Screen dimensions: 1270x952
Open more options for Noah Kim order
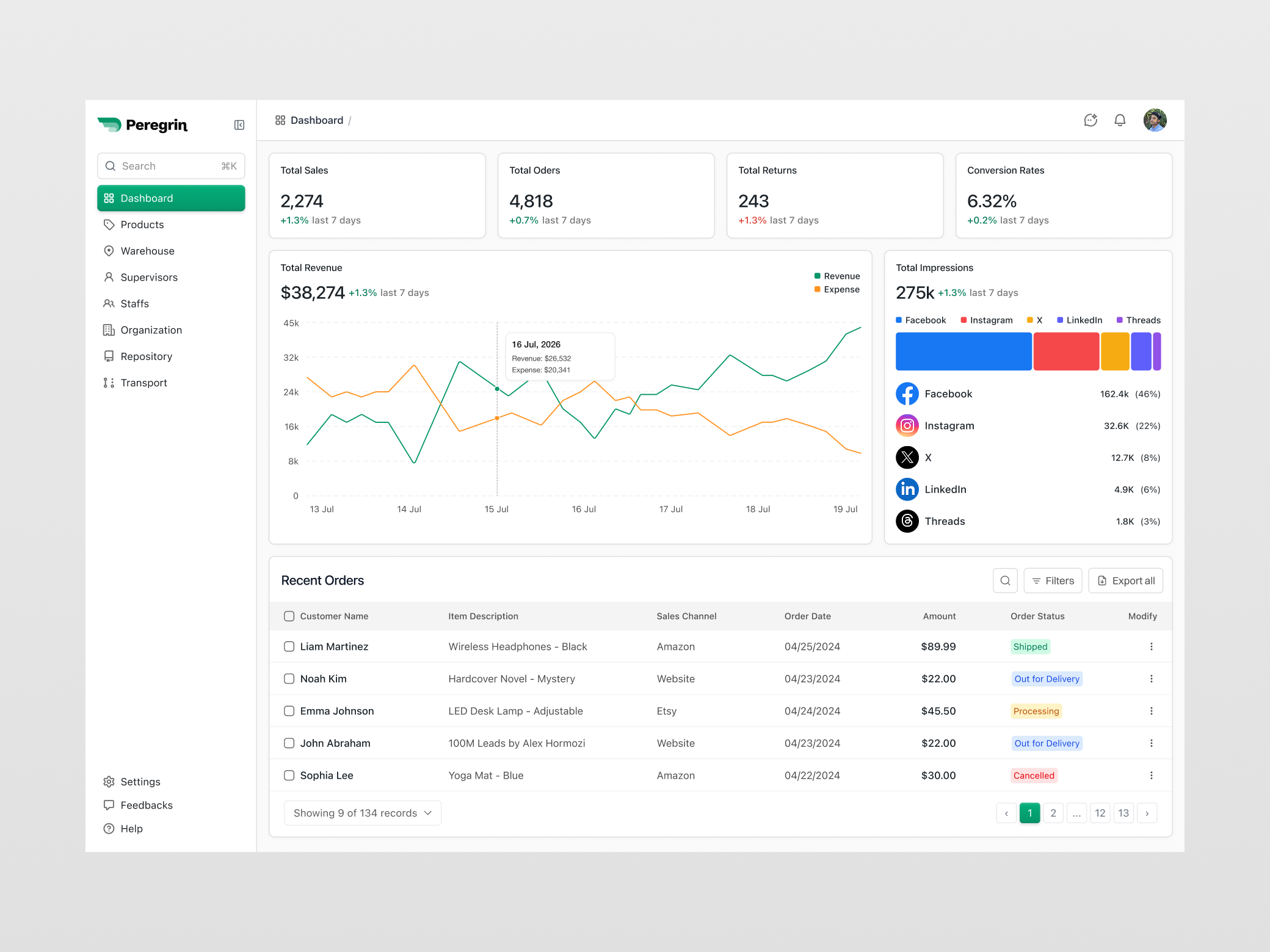point(1152,679)
